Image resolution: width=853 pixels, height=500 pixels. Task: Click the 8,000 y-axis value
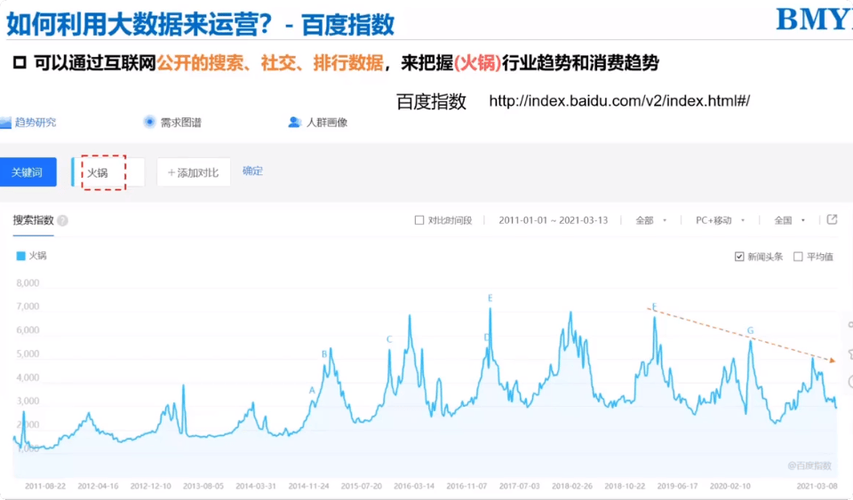(x=28, y=283)
